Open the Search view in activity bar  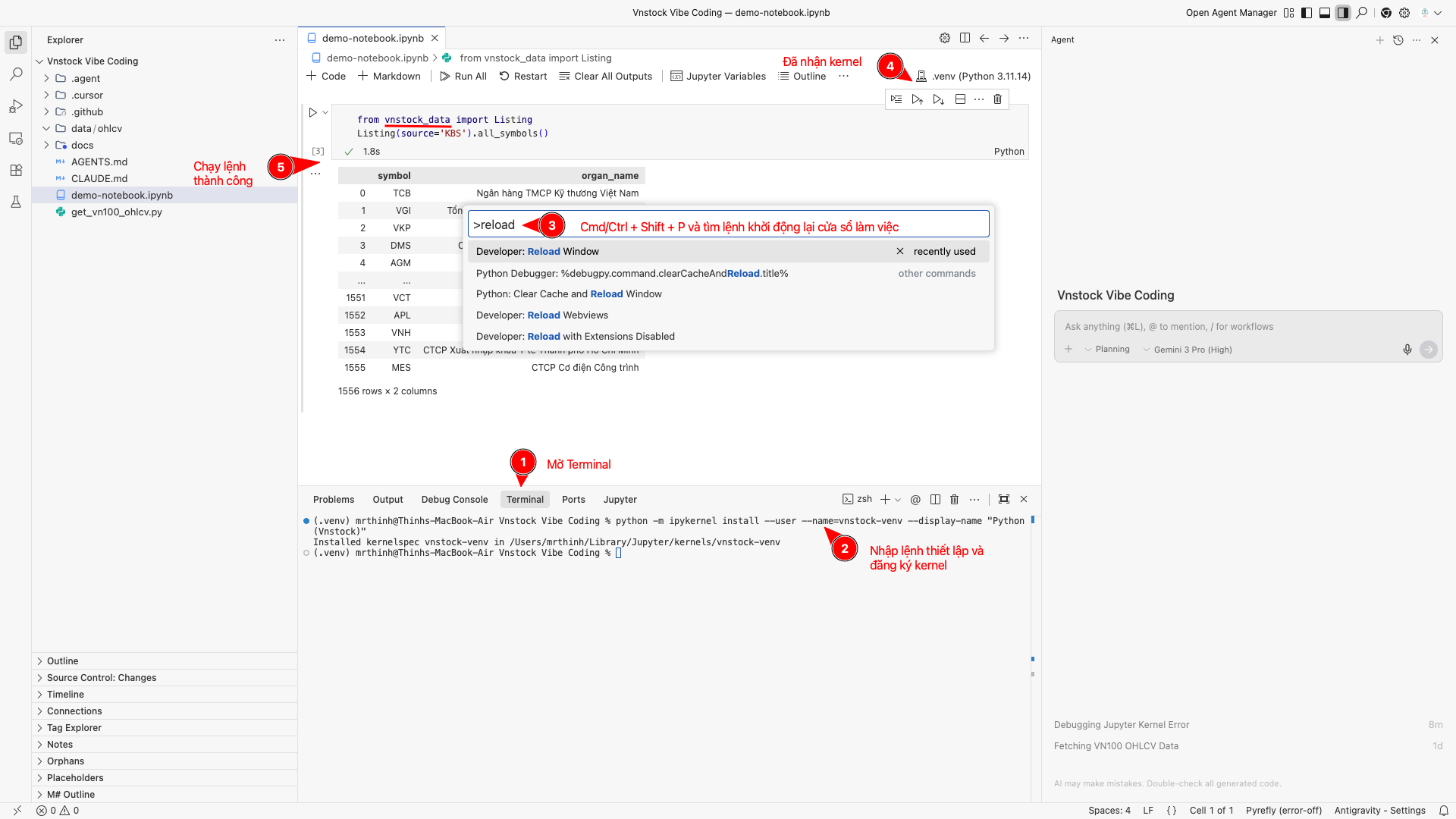click(x=16, y=74)
